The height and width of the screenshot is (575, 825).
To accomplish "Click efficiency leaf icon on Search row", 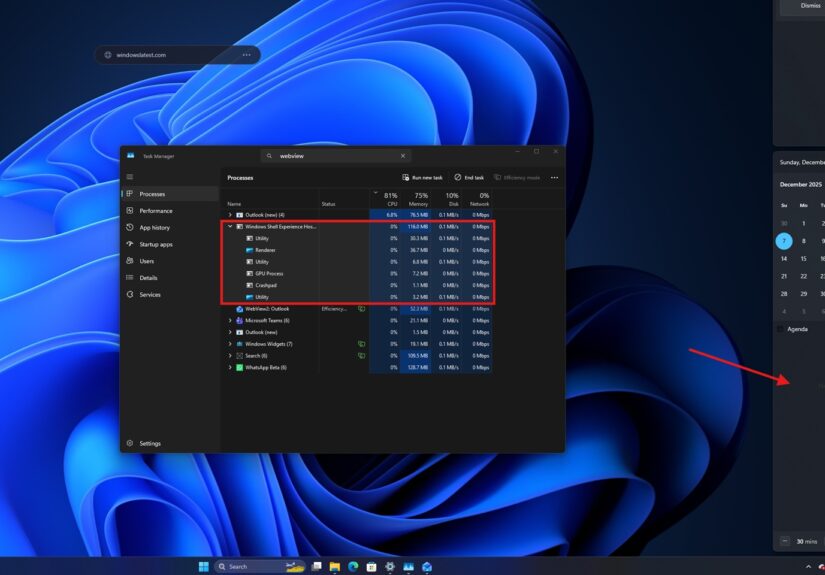I will [x=361, y=356].
